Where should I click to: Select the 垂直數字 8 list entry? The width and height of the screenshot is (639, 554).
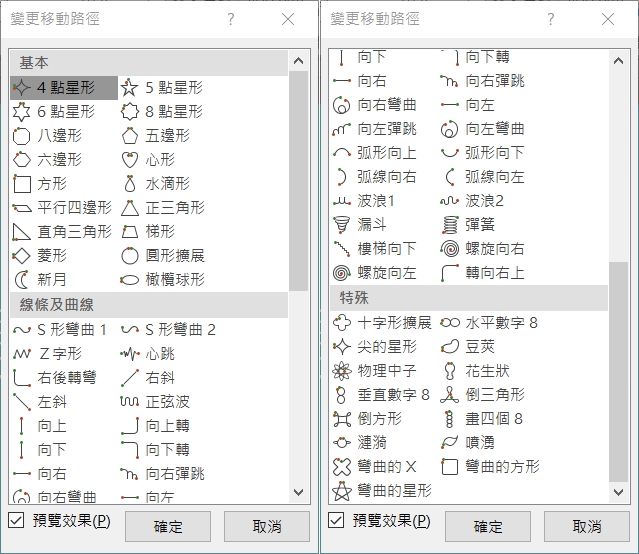(384, 395)
